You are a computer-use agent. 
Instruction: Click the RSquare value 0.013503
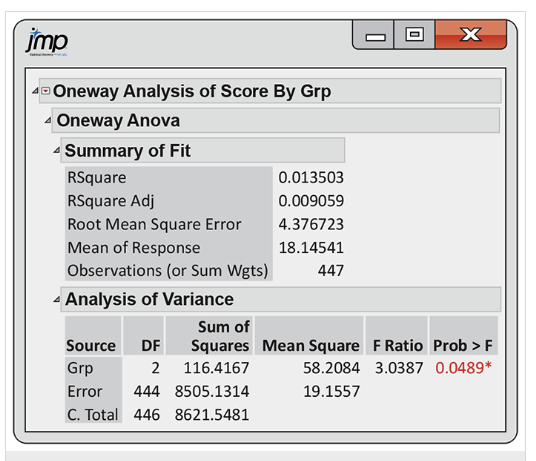(311, 178)
